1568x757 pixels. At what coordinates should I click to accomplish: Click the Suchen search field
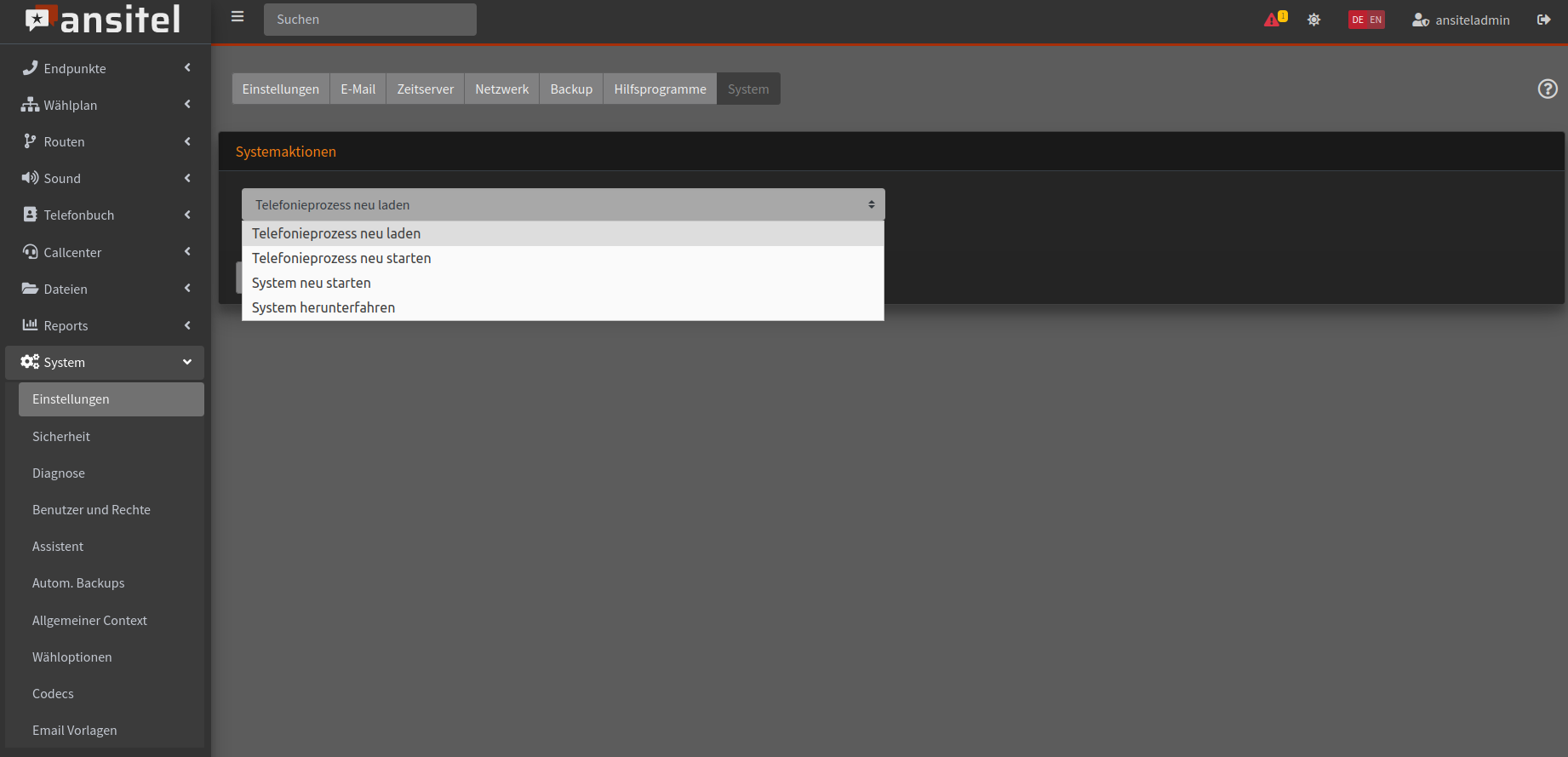(369, 20)
